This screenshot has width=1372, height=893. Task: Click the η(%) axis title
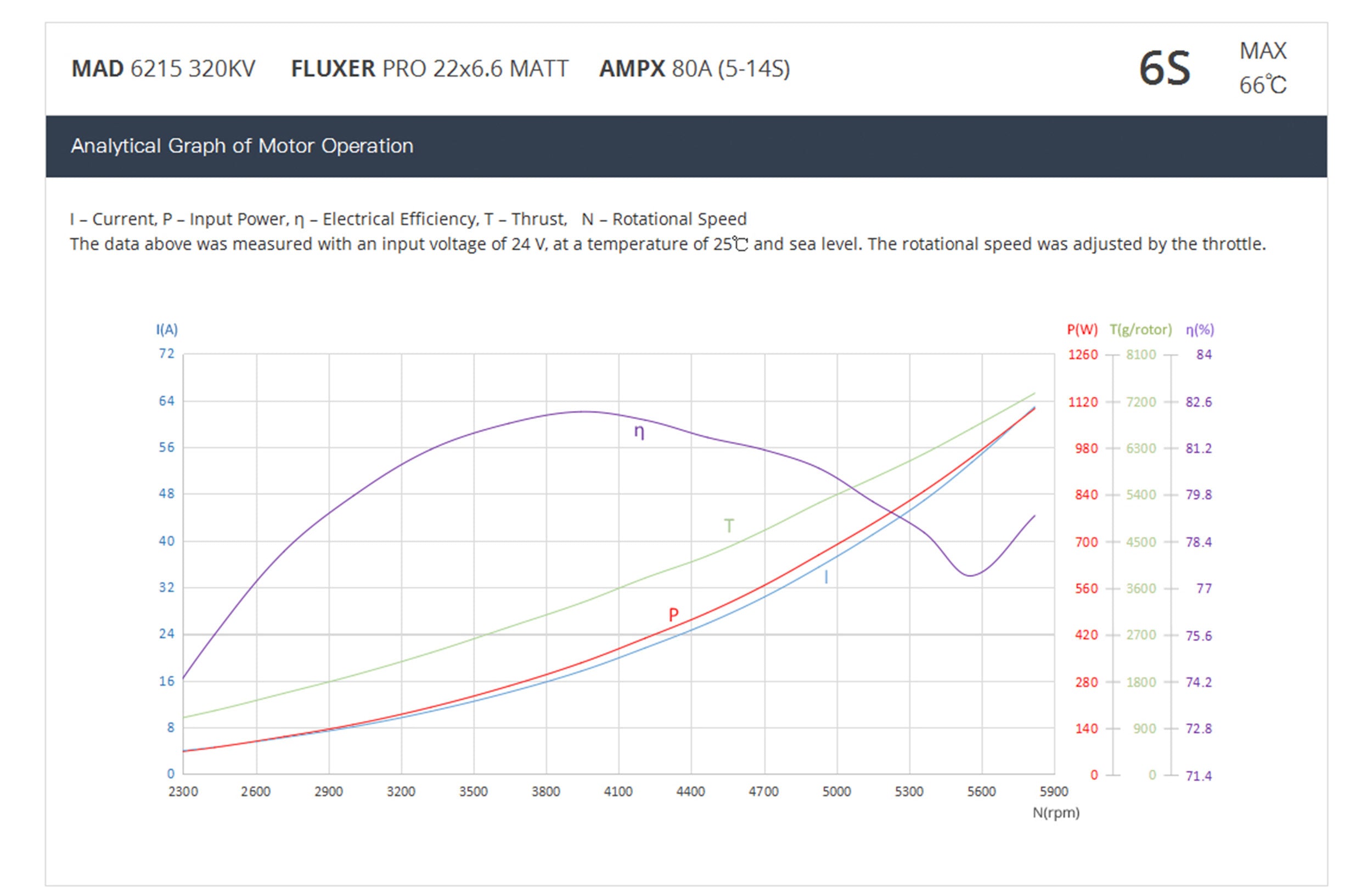[1200, 329]
